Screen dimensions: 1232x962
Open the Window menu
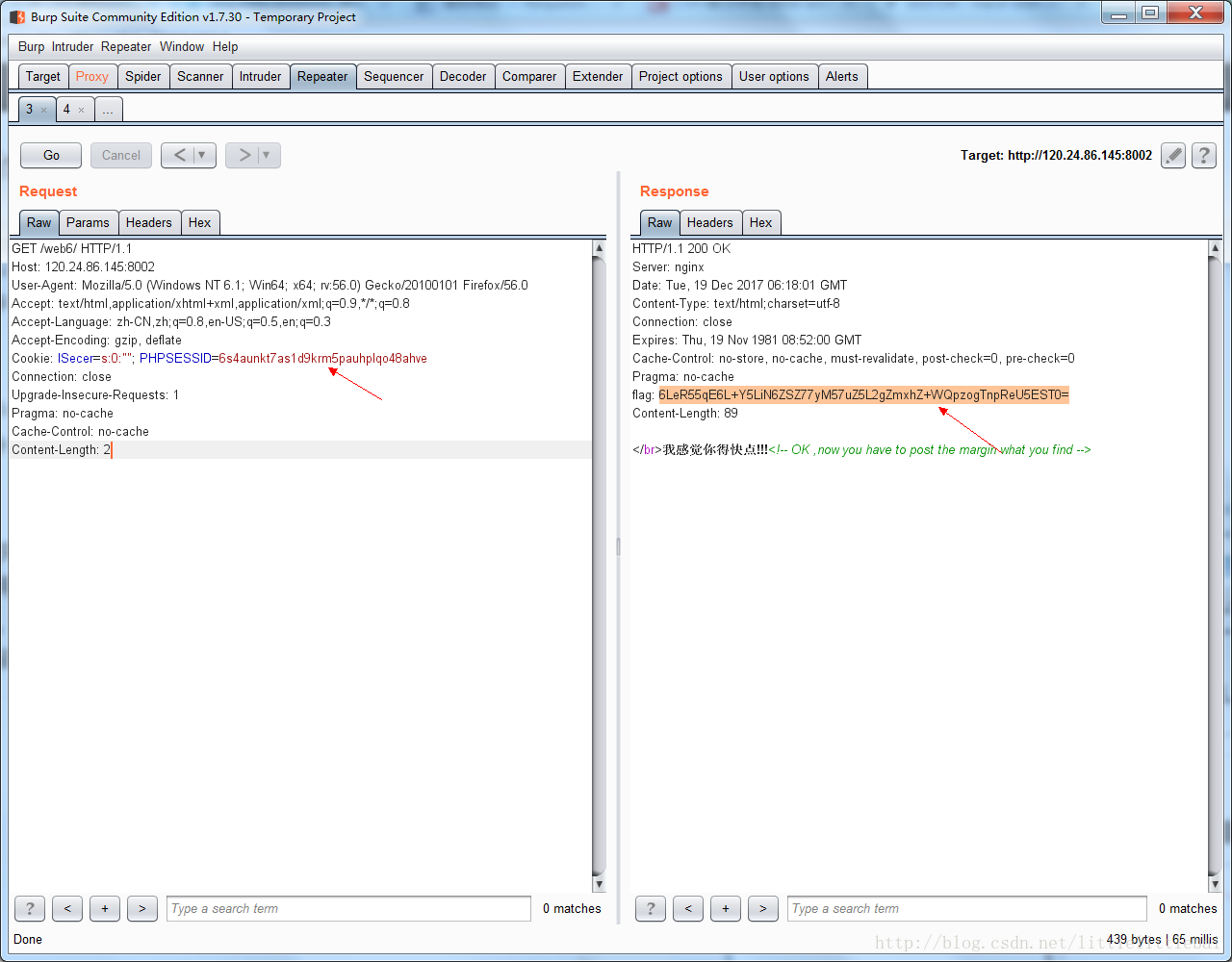(x=182, y=46)
